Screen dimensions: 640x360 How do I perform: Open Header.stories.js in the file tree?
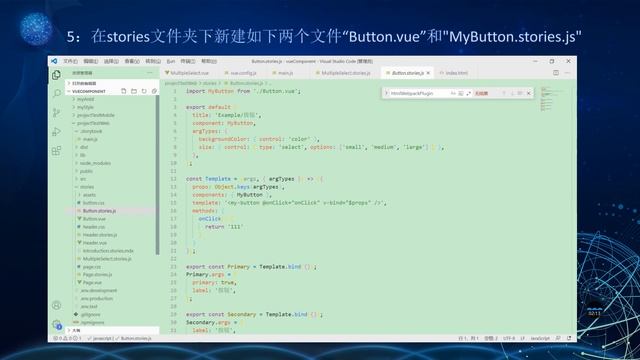tap(100, 235)
